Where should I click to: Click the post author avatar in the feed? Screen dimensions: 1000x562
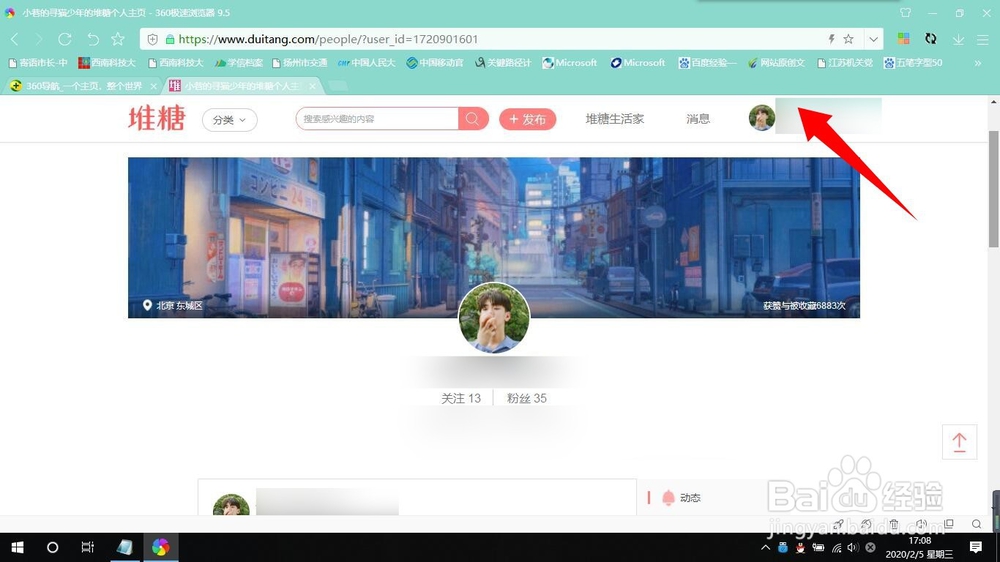click(x=231, y=505)
